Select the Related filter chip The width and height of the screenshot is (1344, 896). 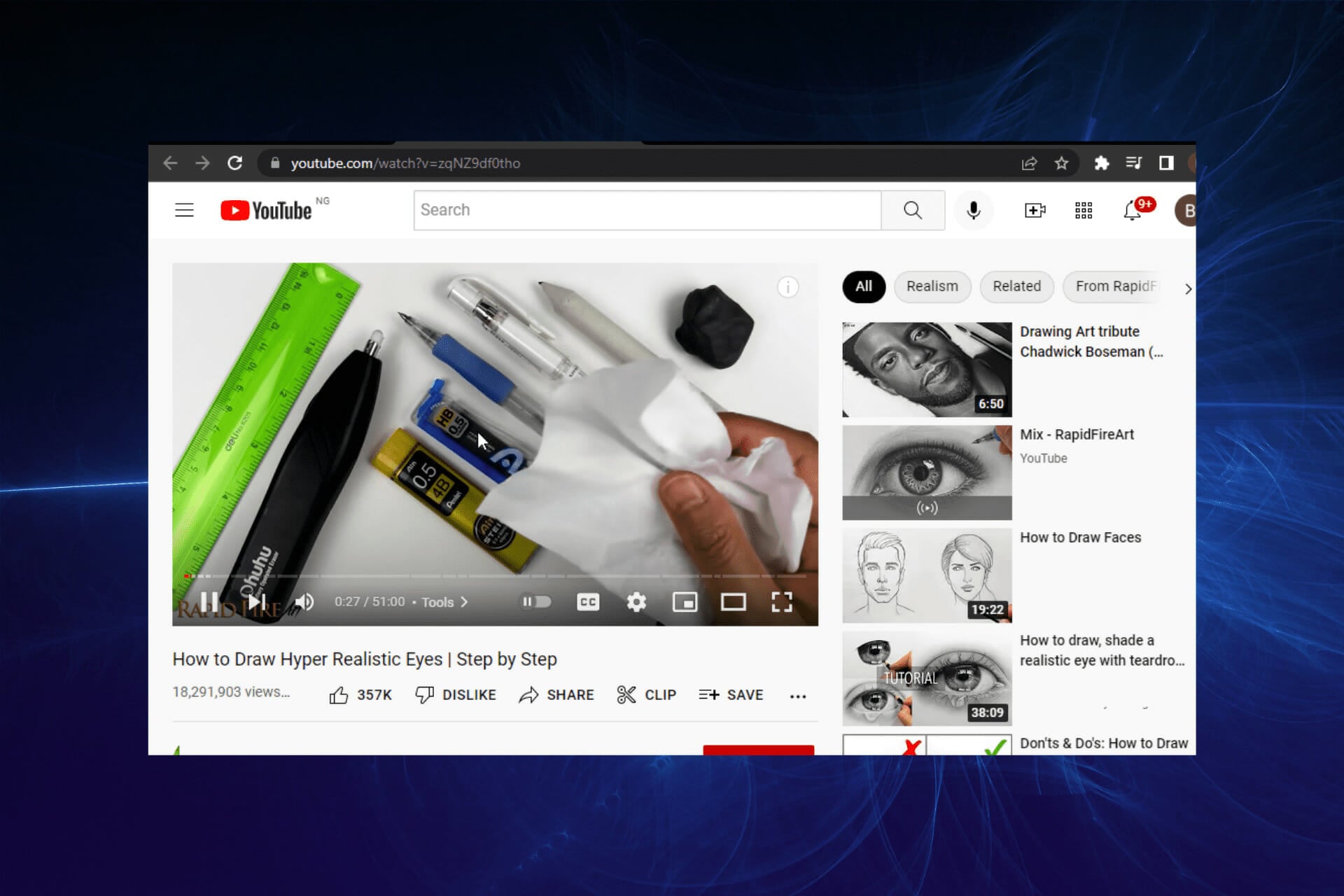(1016, 286)
